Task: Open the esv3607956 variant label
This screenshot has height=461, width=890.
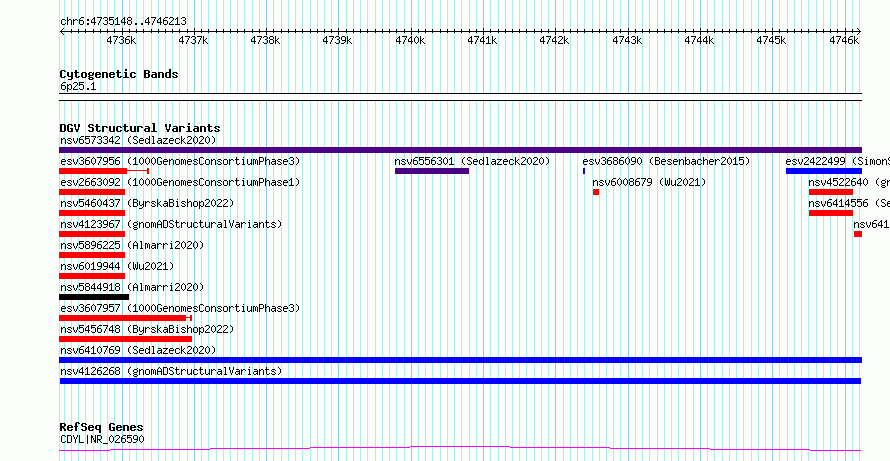Action: coord(180,161)
